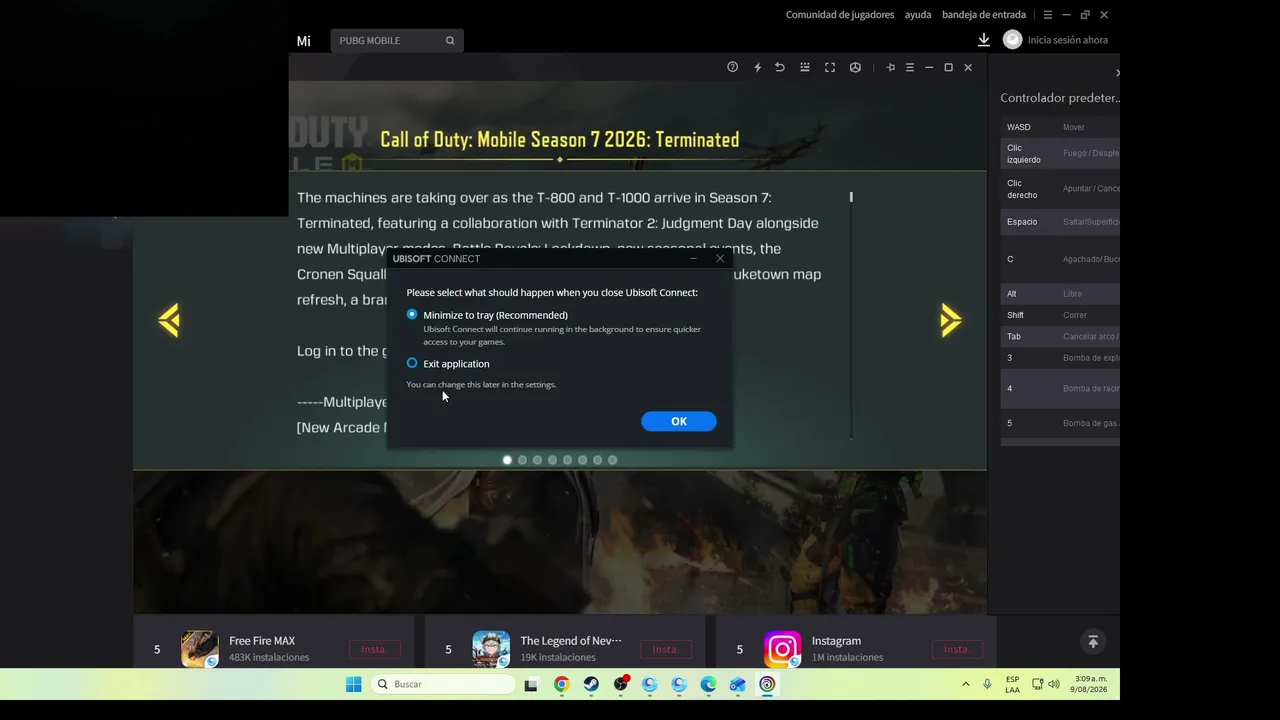This screenshot has height=720, width=1280.
Task: Click the news text scrollbar thumb
Action: click(851, 197)
